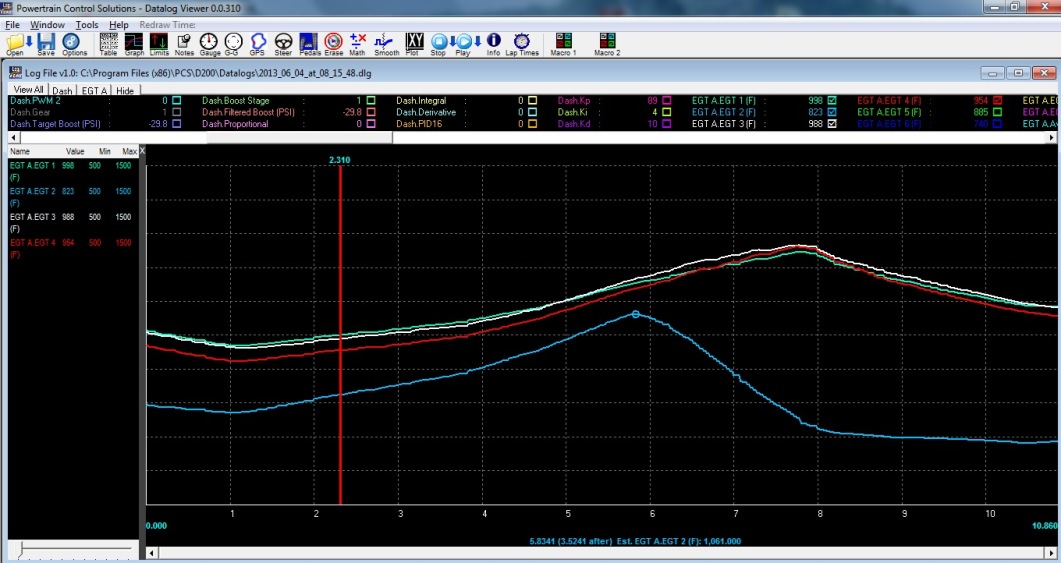The height and width of the screenshot is (563, 1061).
Task: Click the Save button in toolbar
Action: coord(46,42)
